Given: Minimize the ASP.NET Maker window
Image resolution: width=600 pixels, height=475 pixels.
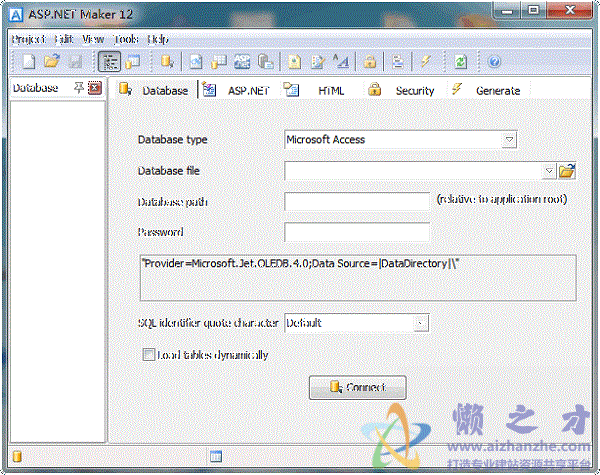Looking at the screenshot, I should tap(507, 11).
